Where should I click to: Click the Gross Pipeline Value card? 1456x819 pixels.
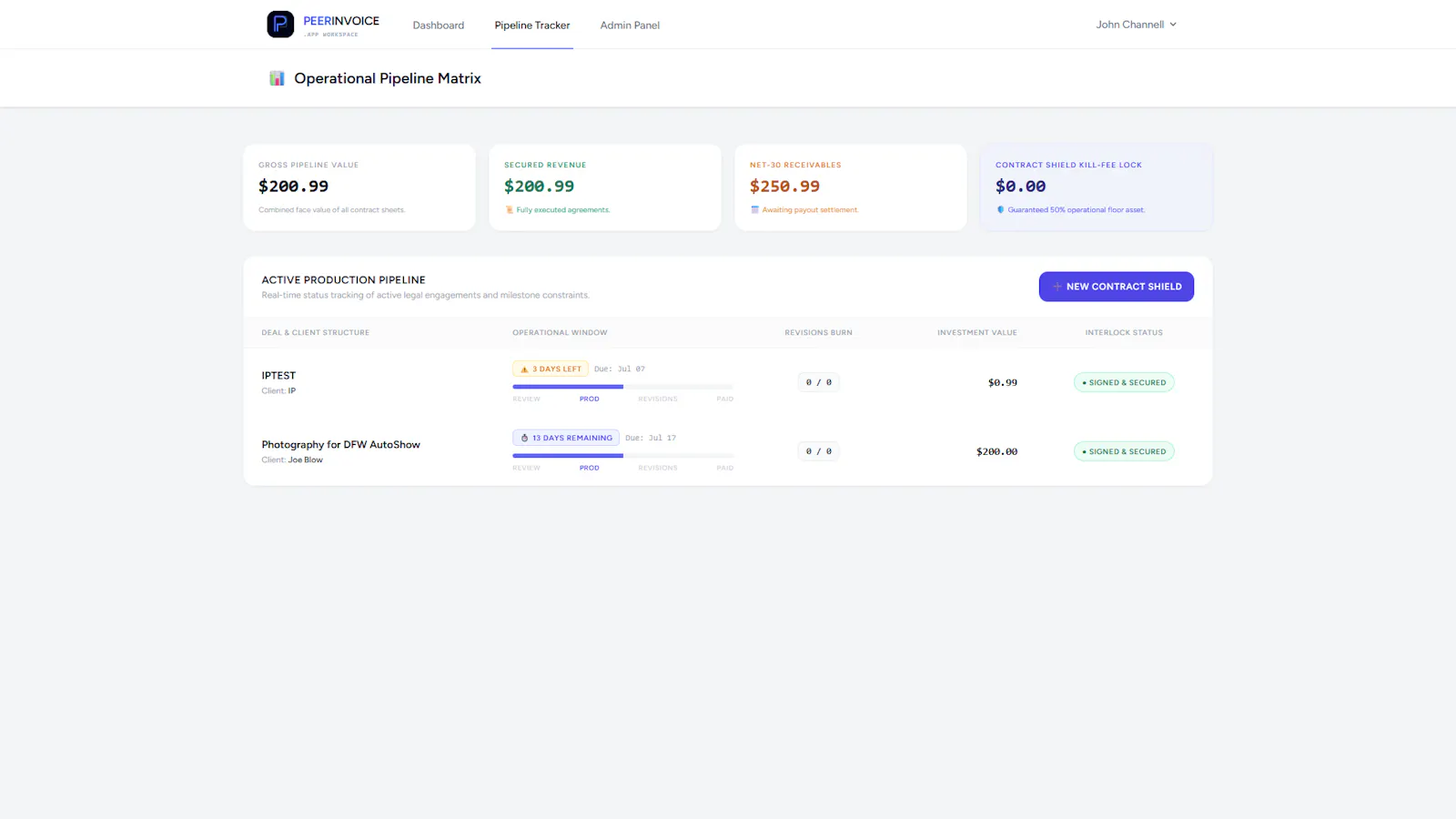pyautogui.click(x=359, y=187)
